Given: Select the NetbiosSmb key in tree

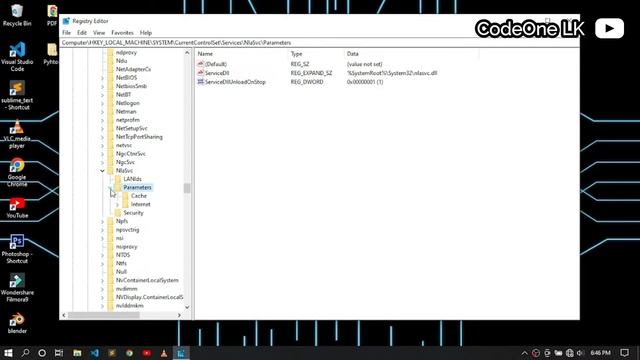Looking at the screenshot, I should click(131, 86).
